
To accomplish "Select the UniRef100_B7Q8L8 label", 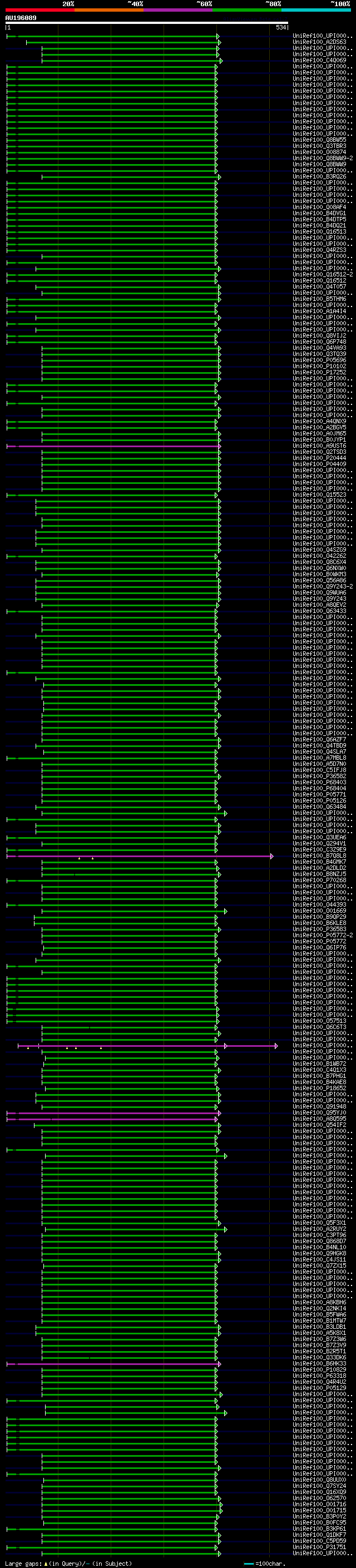I will tap(319, 856).
